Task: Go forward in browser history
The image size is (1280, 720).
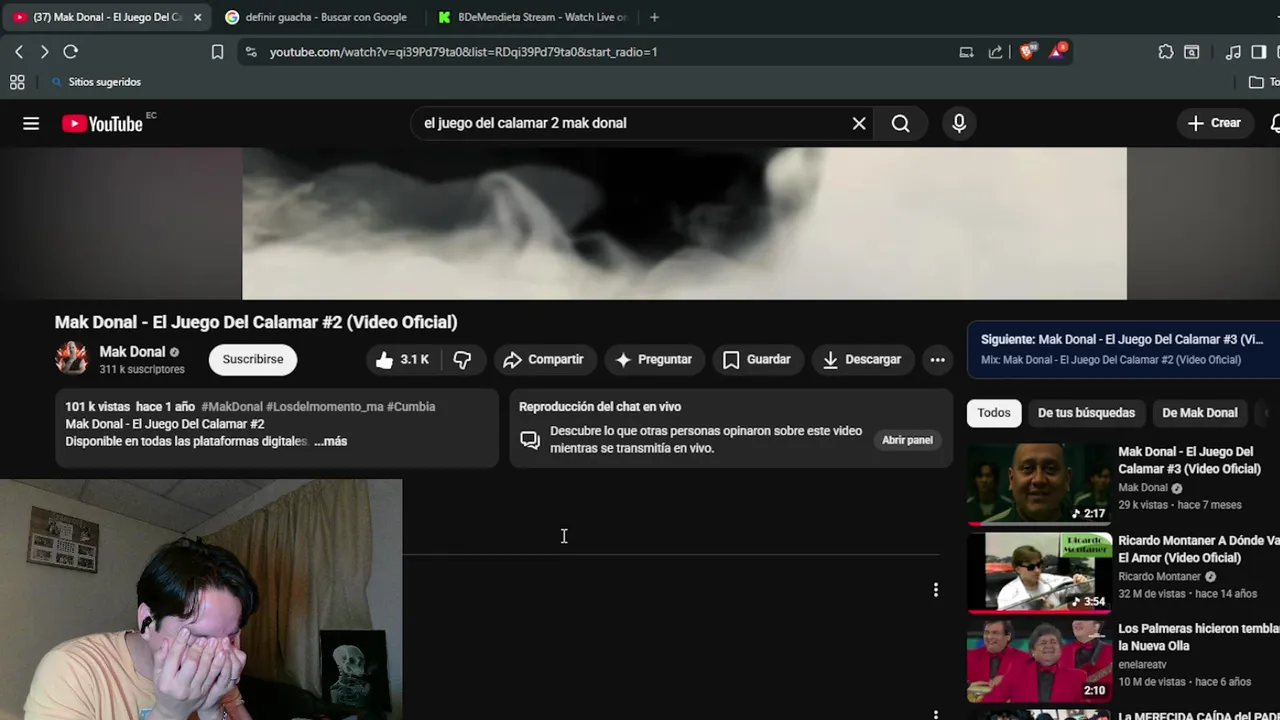Action: (44, 52)
